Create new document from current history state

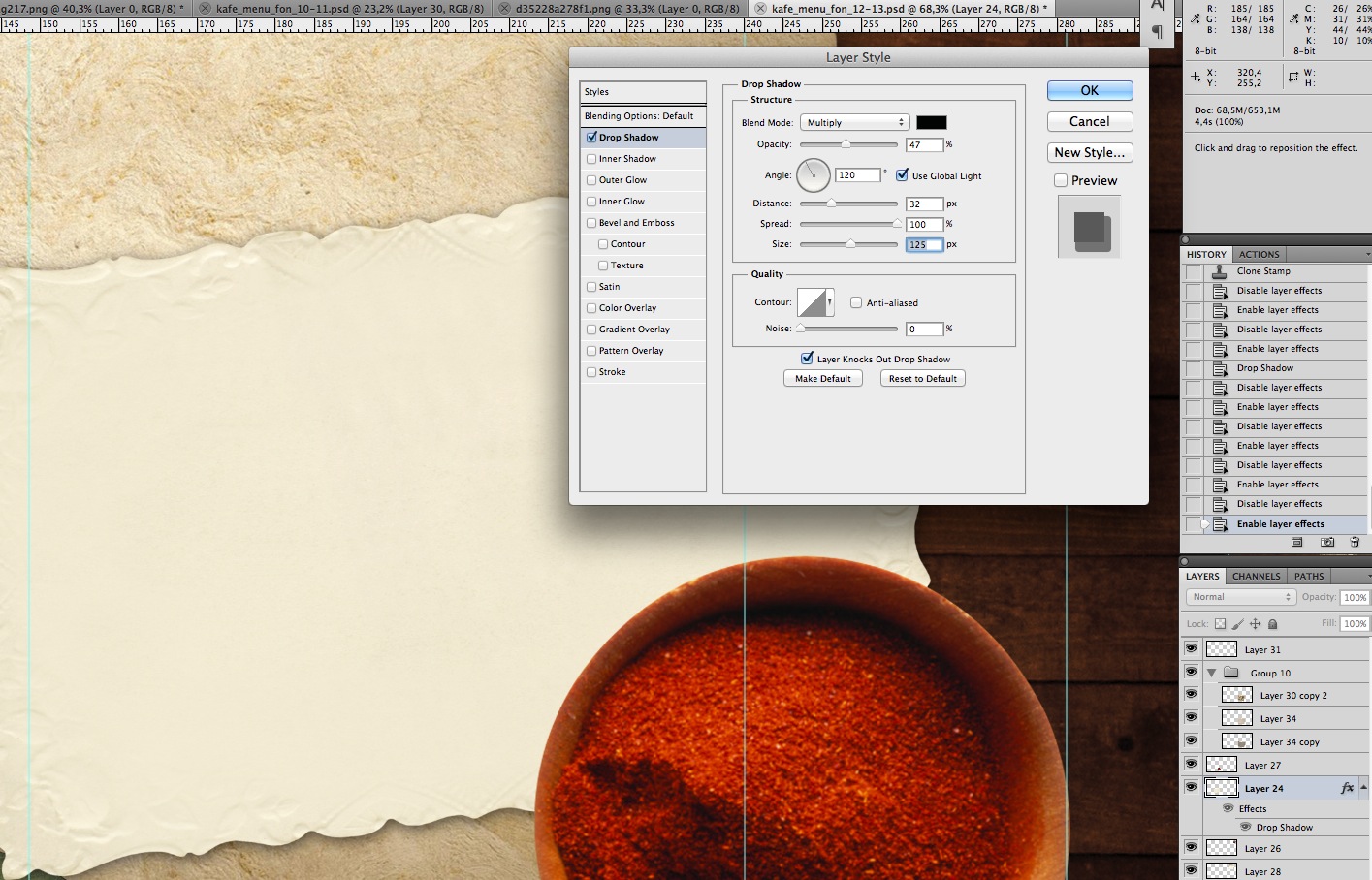pos(1297,543)
